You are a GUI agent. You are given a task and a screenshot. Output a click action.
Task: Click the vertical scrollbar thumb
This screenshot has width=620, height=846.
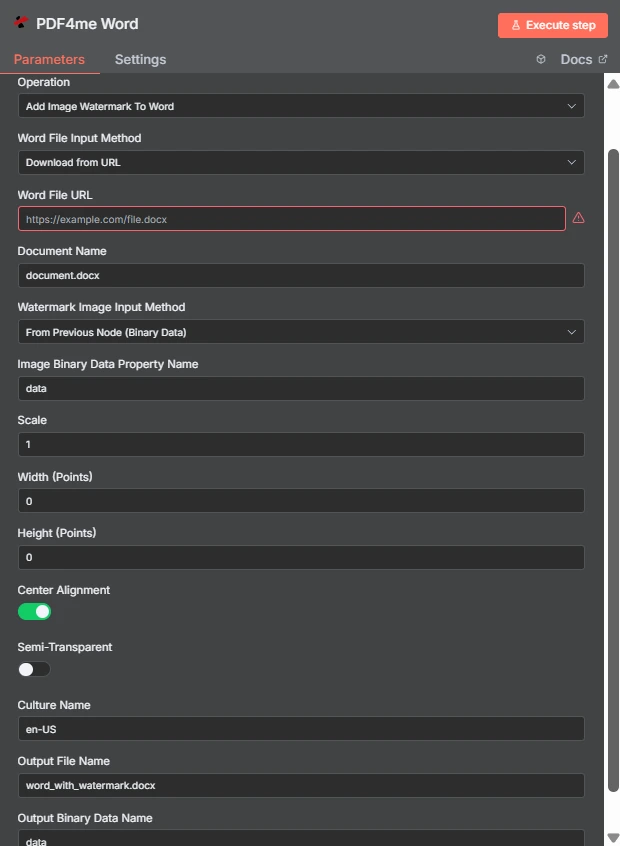[613, 470]
